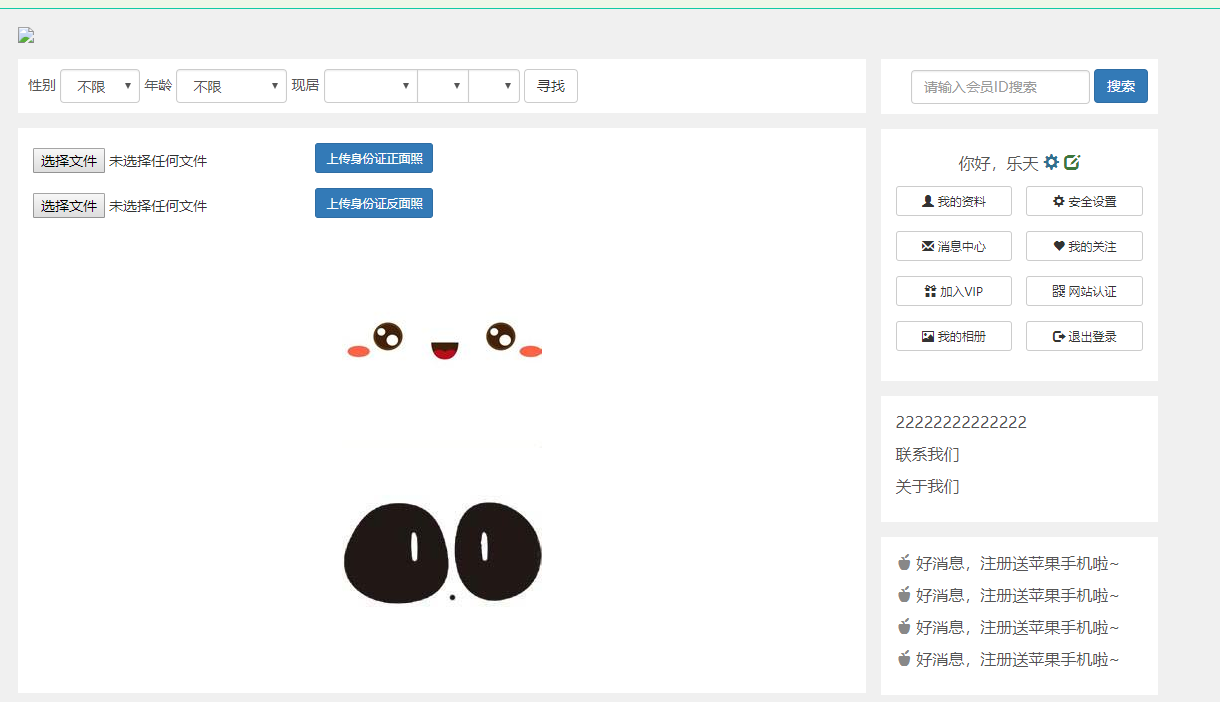Open 我的相册 photo album

click(x=954, y=336)
